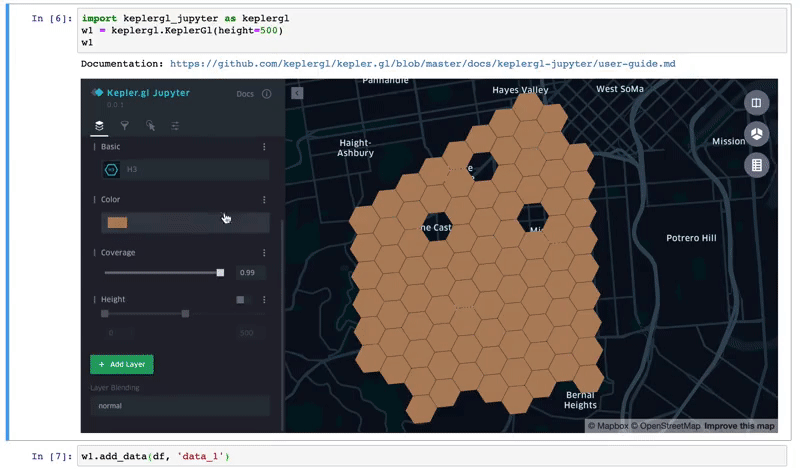Click the Add Layer button
Viewport: 800px width, 472px height.
[x=121, y=364]
